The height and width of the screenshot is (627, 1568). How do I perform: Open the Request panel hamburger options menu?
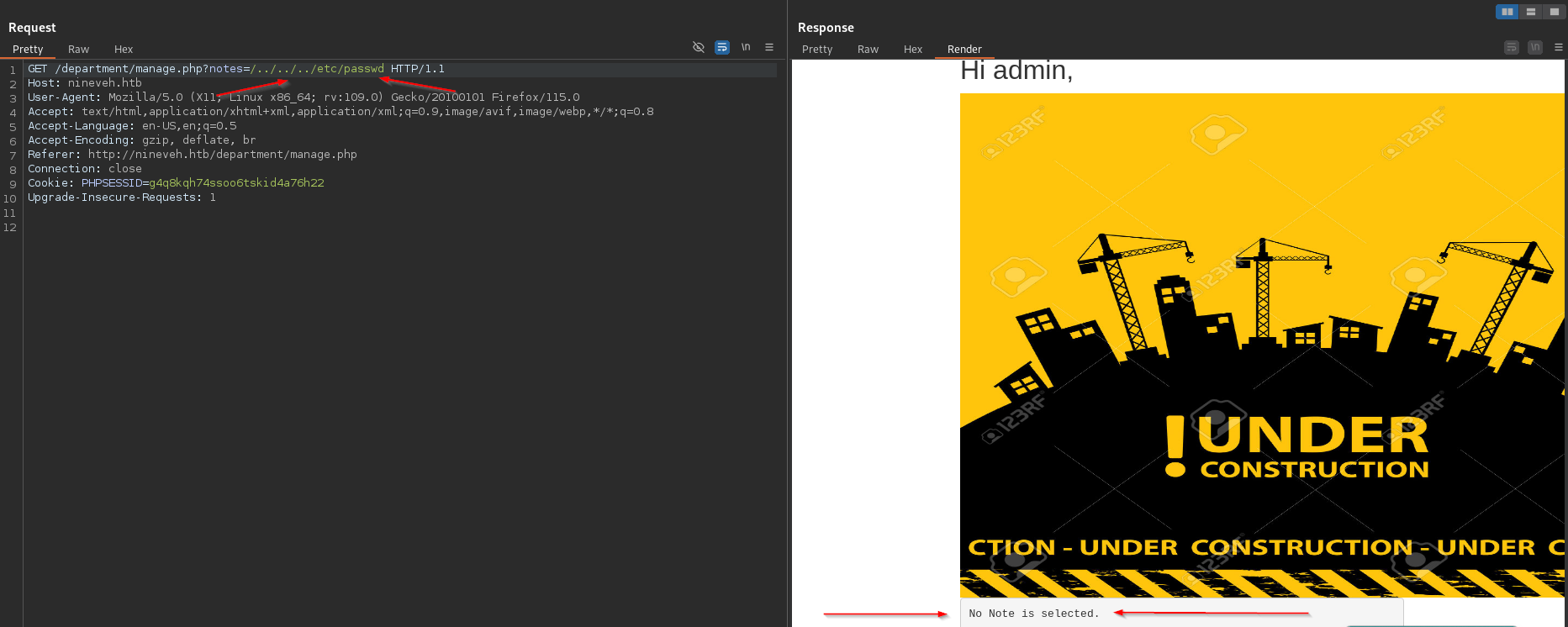coord(769,47)
